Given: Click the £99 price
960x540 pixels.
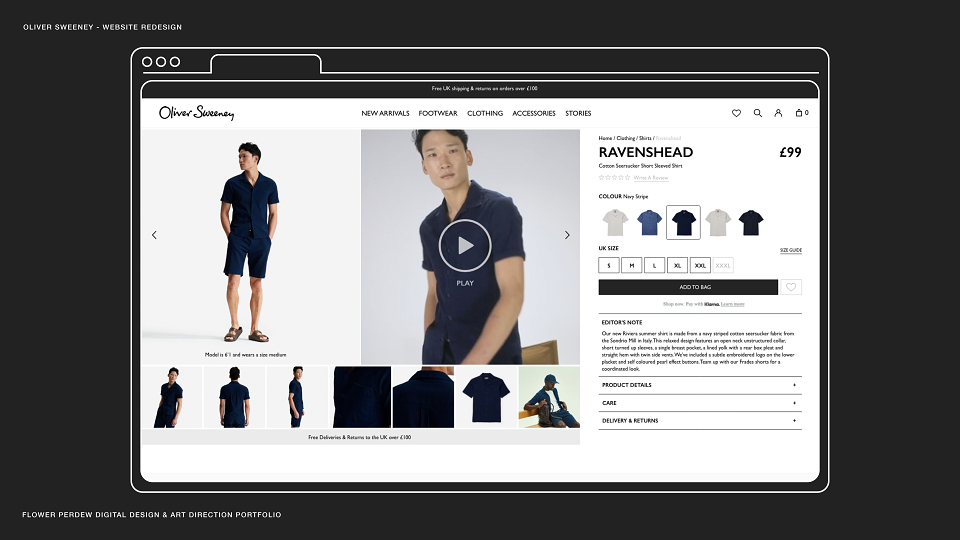Looking at the screenshot, I should pyautogui.click(x=790, y=152).
